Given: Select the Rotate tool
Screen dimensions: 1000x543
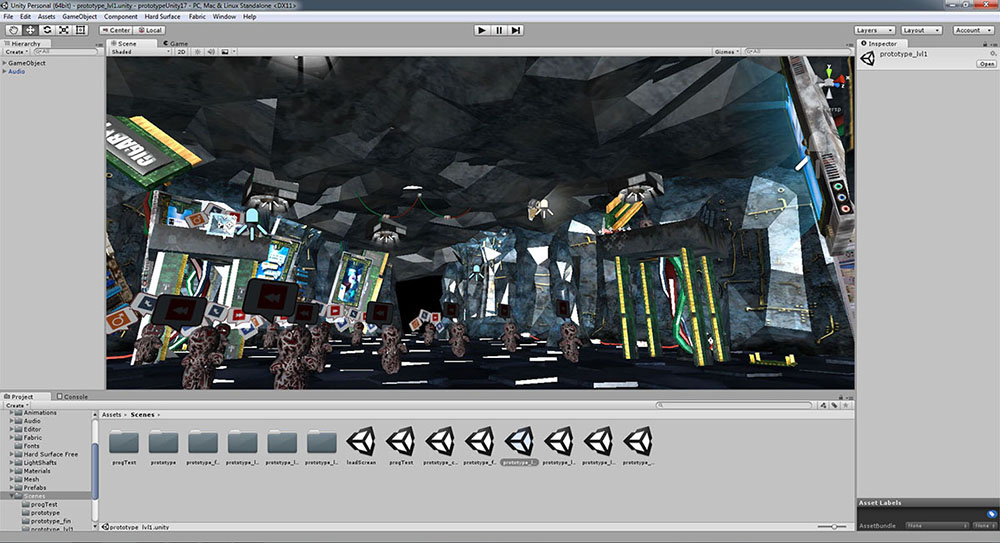Looking at the screenshot, I should [46, 30].
